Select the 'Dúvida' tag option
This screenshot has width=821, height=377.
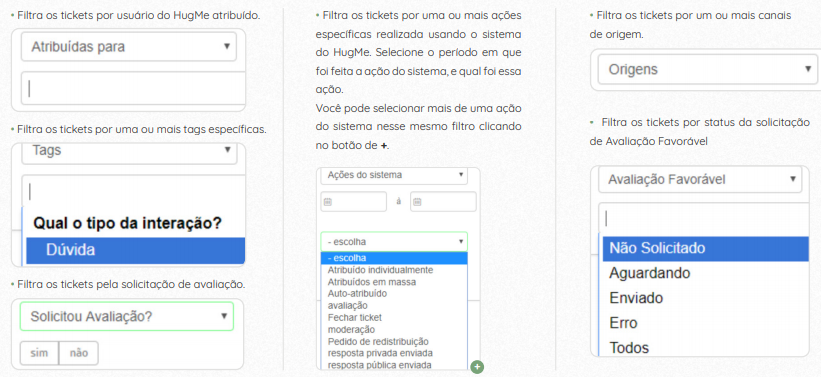[x=136, y=250]
